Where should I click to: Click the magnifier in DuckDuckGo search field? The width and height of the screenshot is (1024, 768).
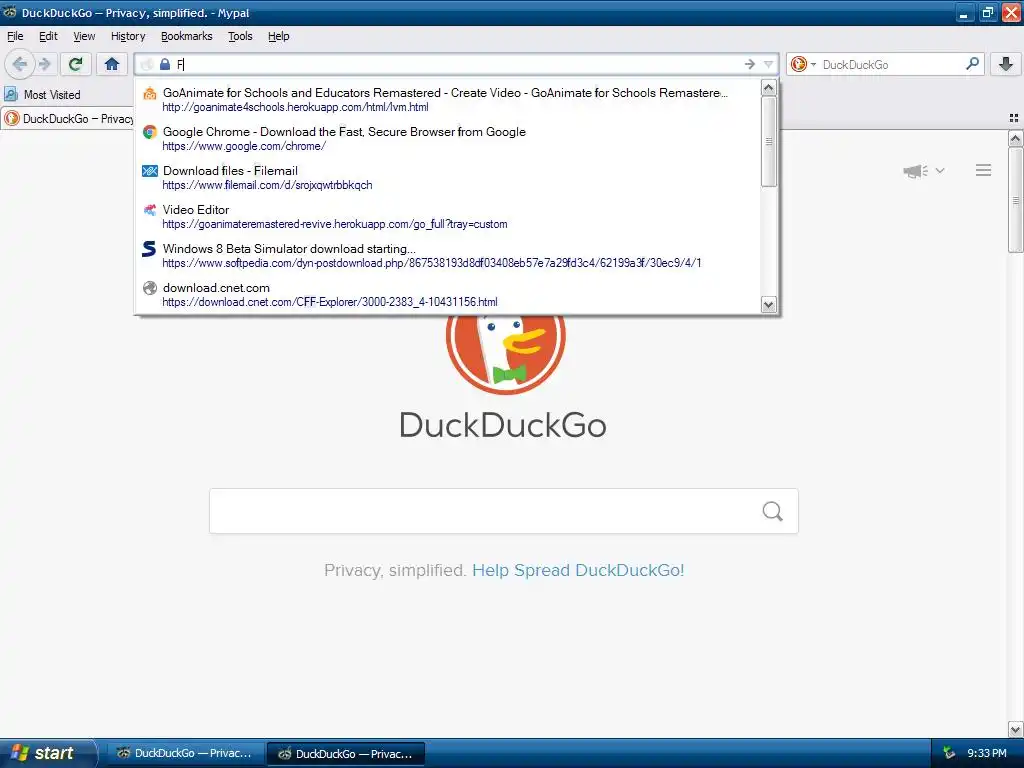point(773,511)
